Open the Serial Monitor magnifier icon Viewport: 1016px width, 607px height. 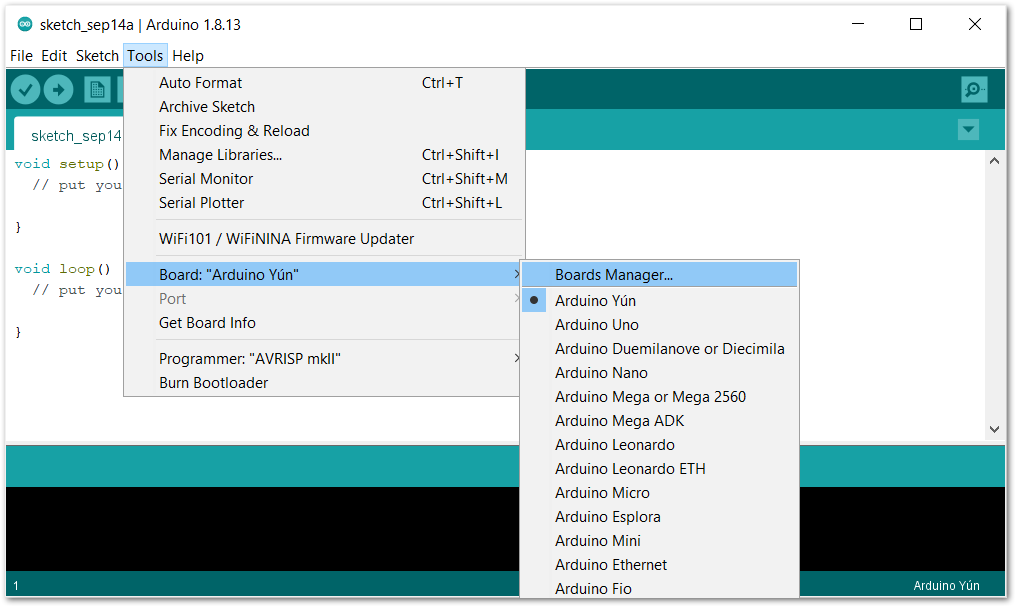pos(974,89)
